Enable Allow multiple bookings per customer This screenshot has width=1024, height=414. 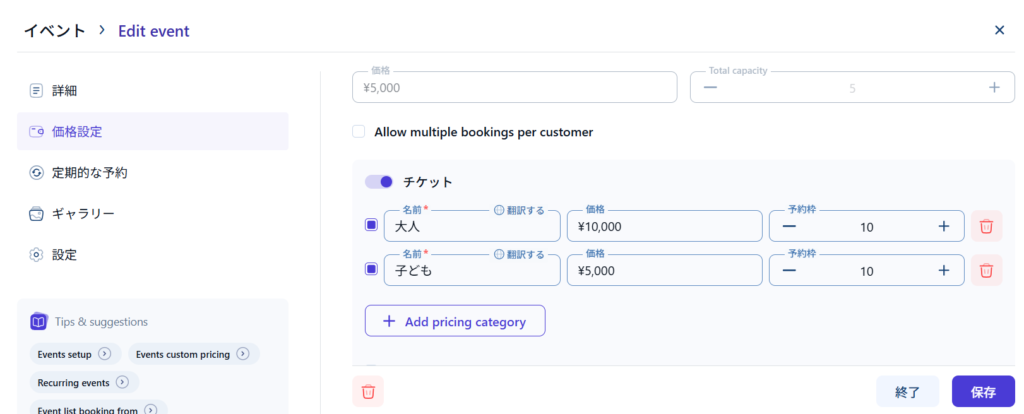click(359, 132)
